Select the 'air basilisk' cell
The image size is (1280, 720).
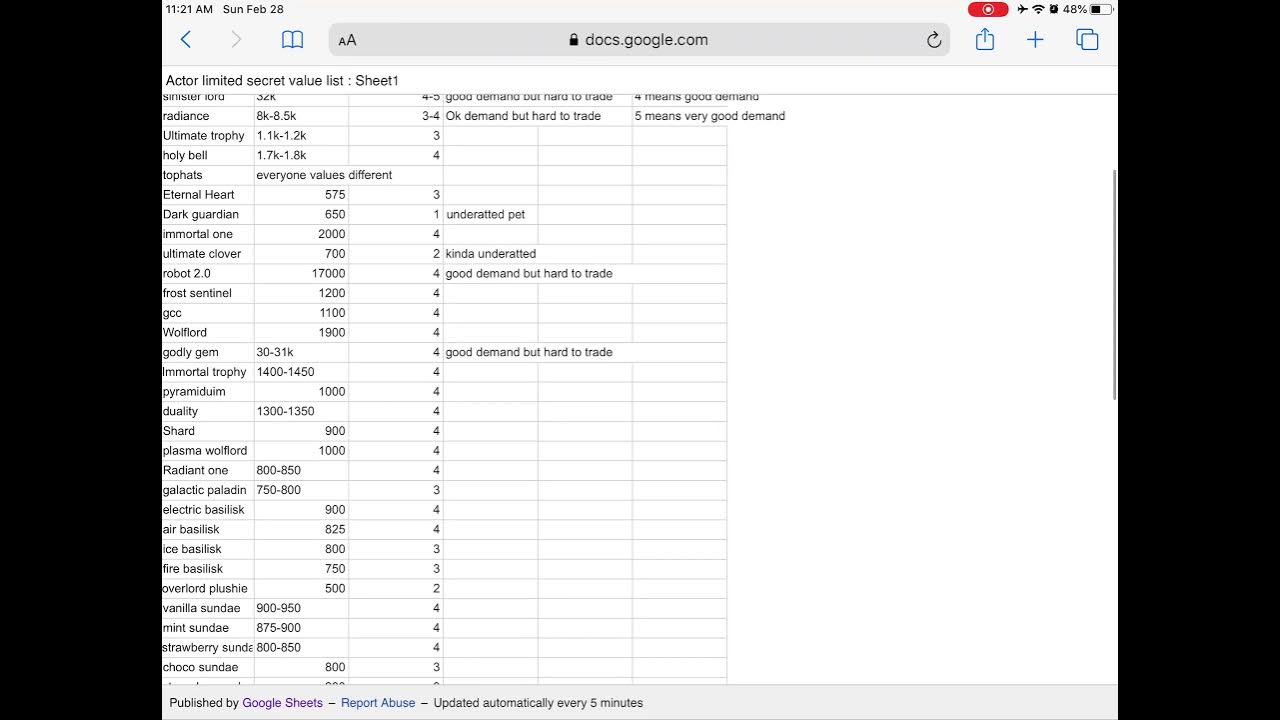208,529
